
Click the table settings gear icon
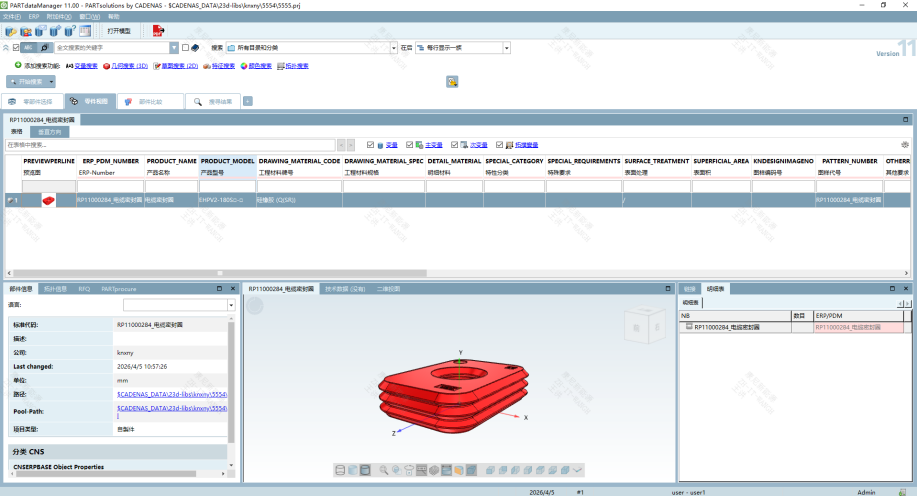click(905, 144)
